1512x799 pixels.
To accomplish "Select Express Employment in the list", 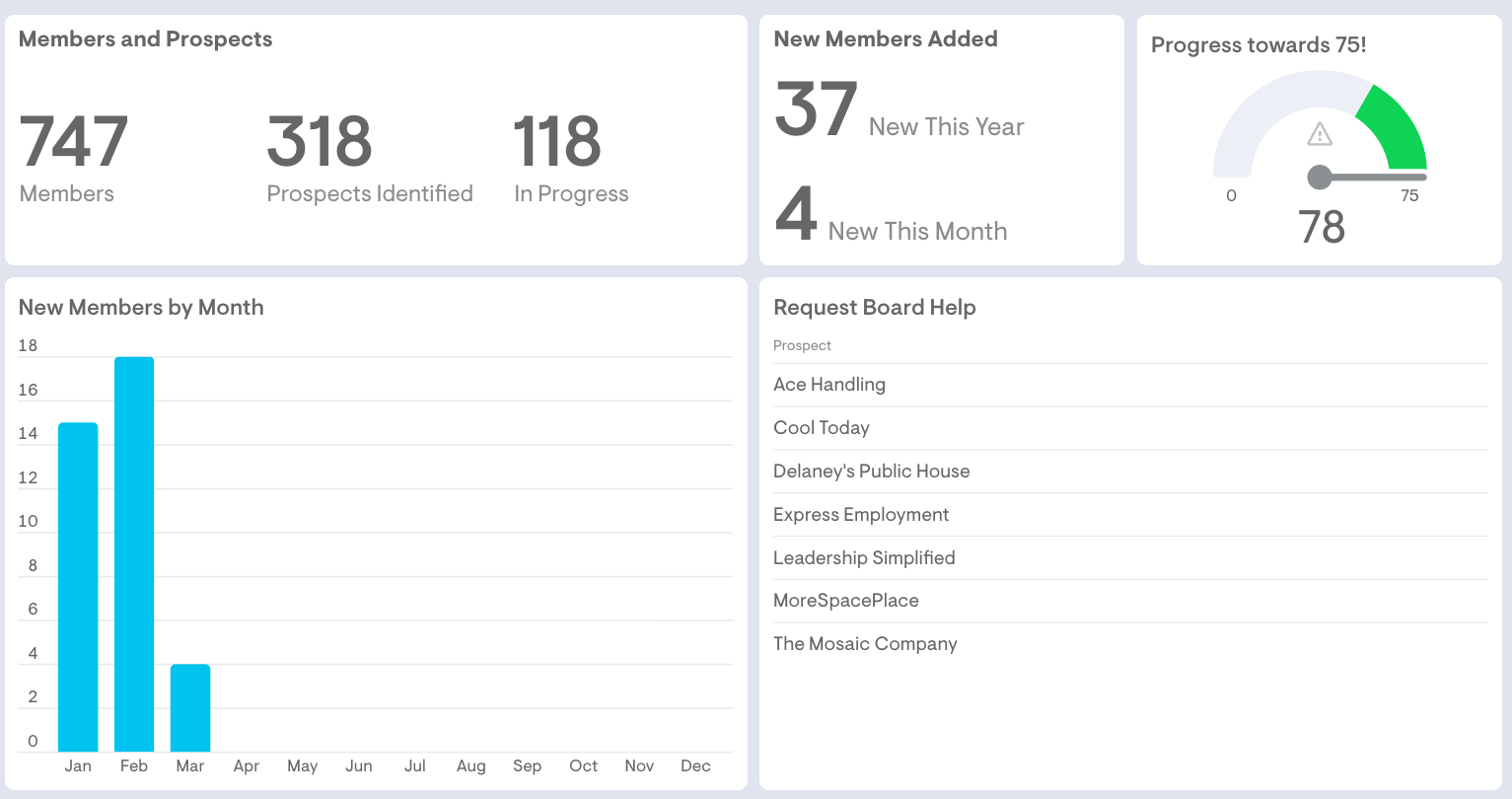I will 861,515.
